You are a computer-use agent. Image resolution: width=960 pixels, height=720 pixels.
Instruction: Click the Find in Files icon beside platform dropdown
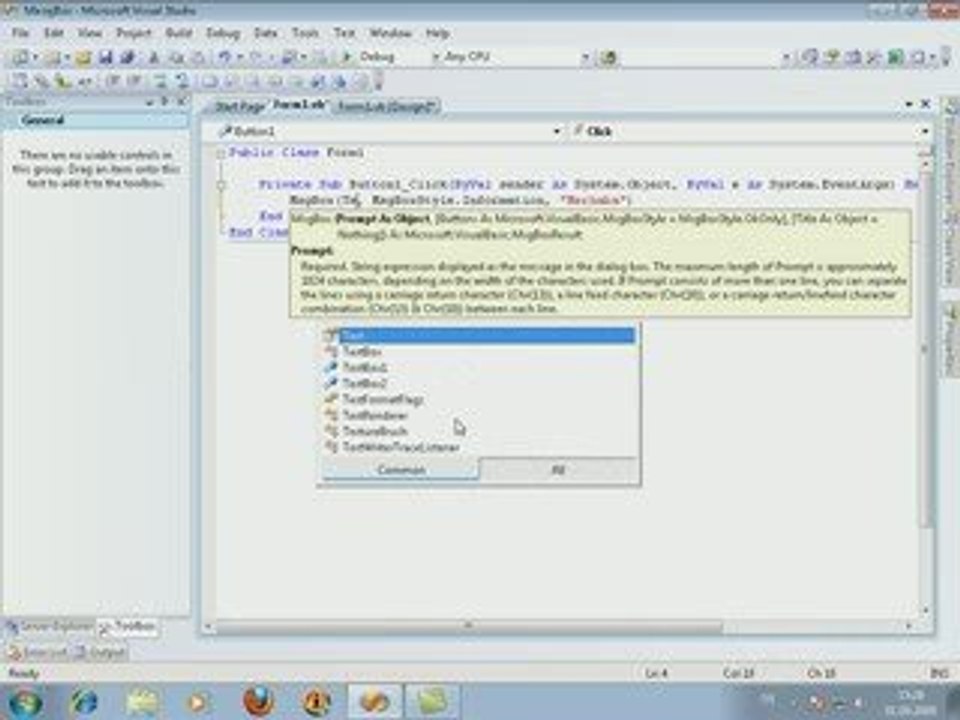pos(608,58)
